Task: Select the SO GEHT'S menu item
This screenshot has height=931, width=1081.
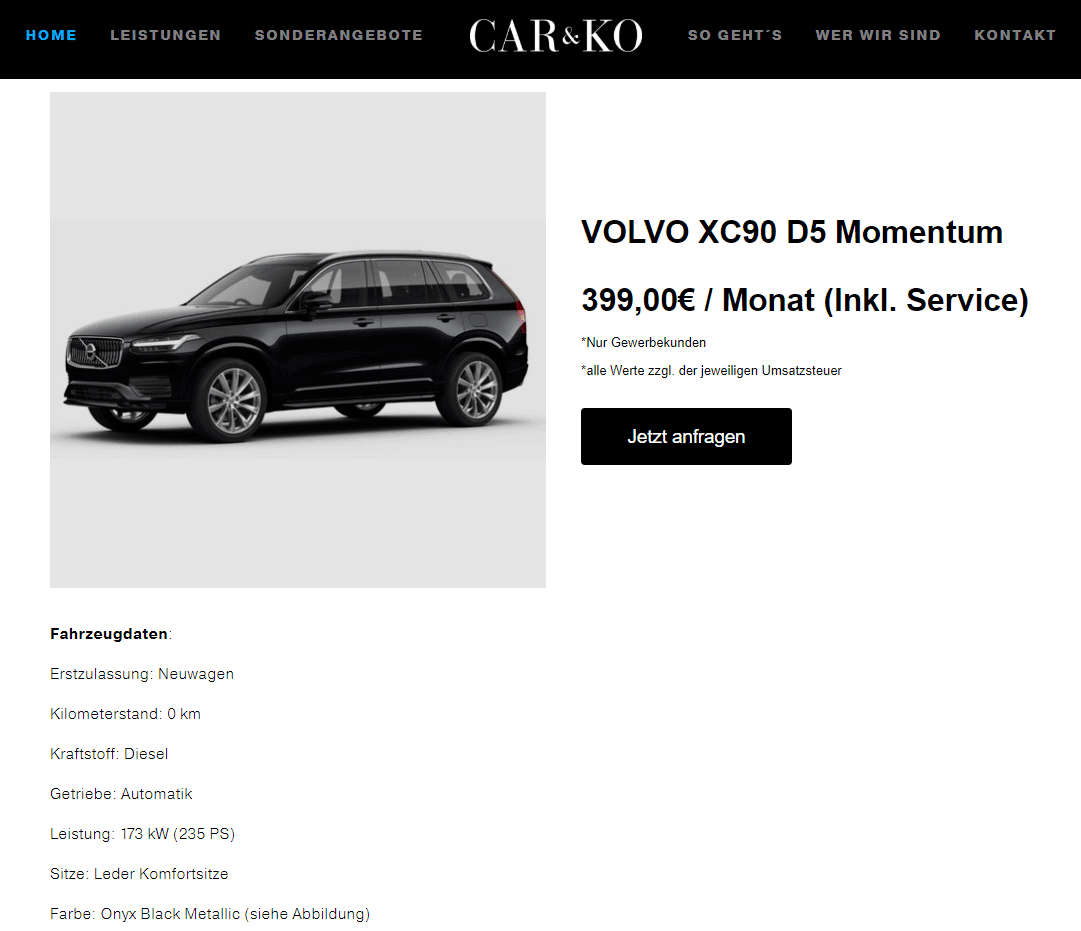Action: (x=735, y=35)
